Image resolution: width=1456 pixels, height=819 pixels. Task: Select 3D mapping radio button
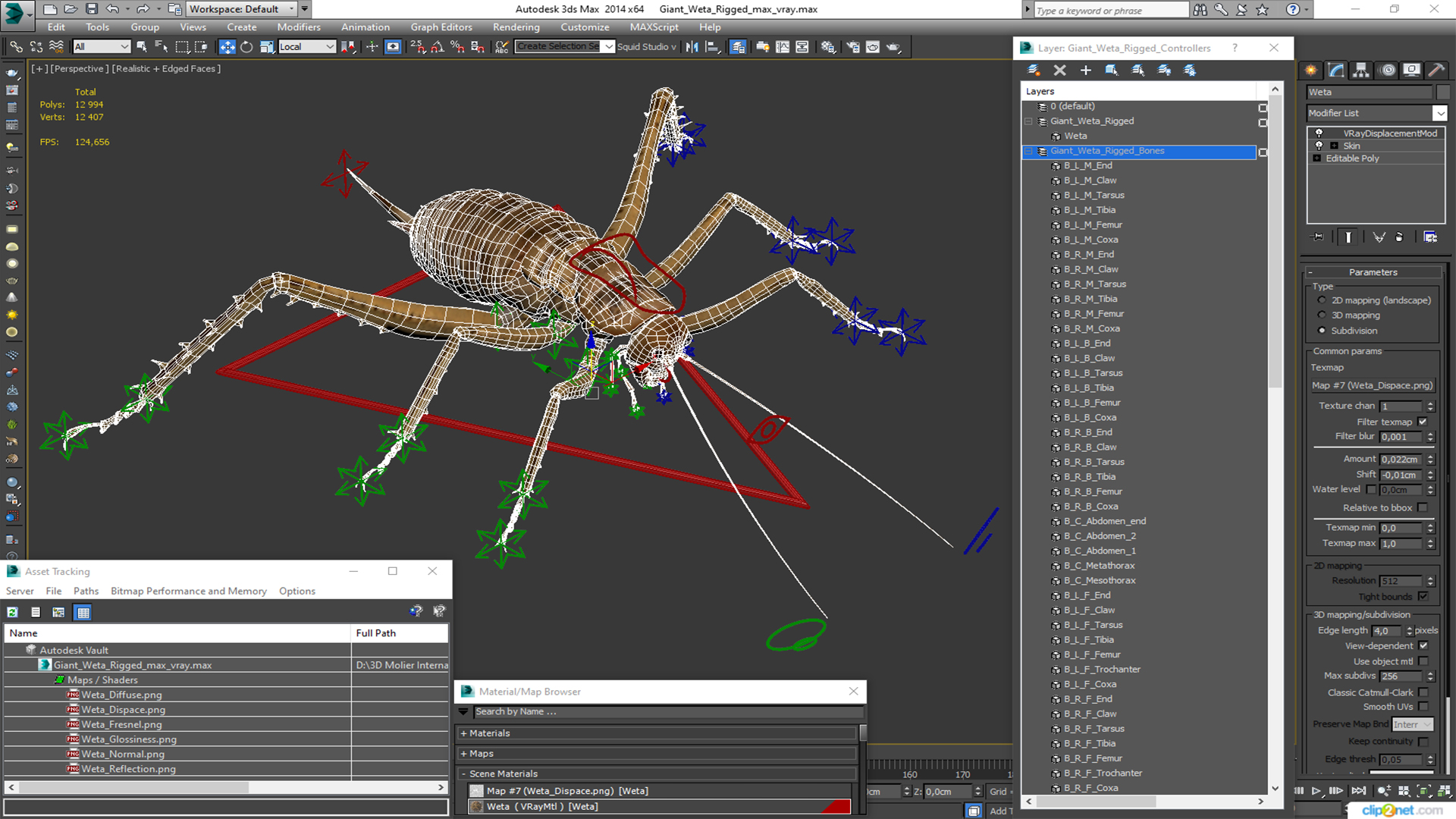[x=1322, y=315]
